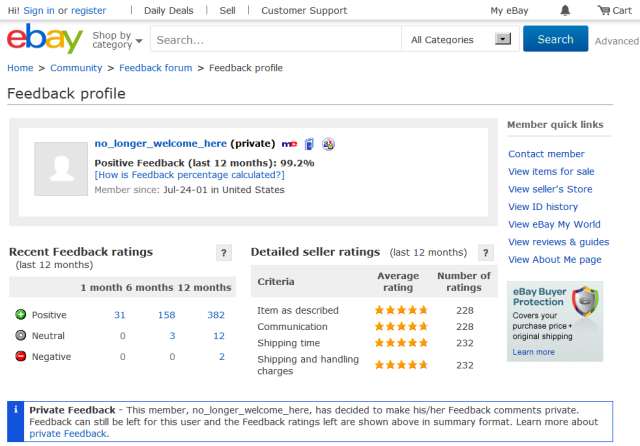640x446 pixels.
Task: View the 382 positive ratings for 12 months
Action: point(215,315)
